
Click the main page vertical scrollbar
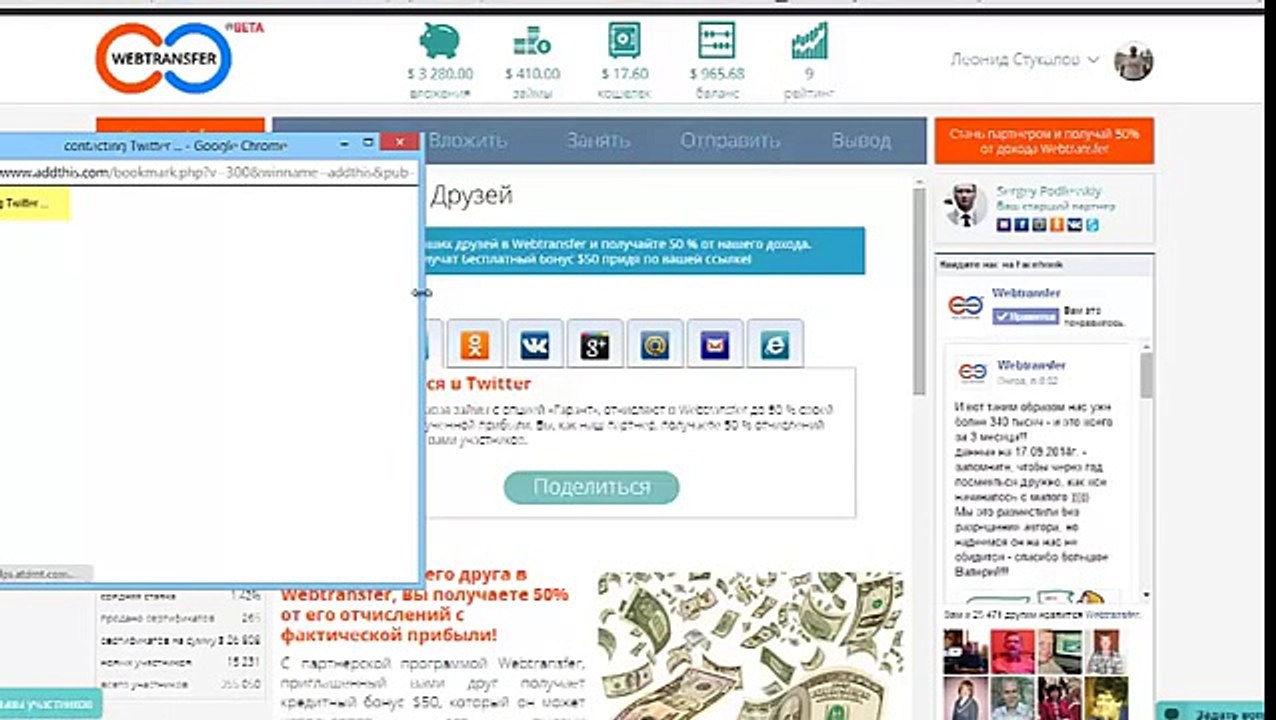919,290
